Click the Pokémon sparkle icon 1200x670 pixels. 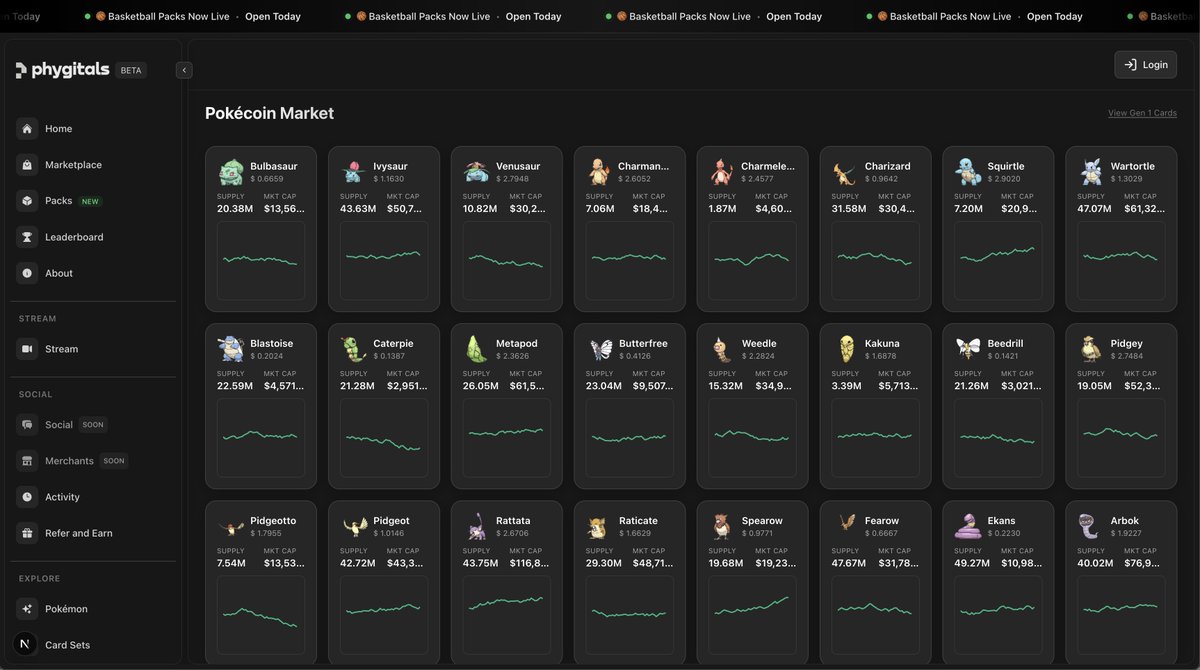click(x=27, y=609)
